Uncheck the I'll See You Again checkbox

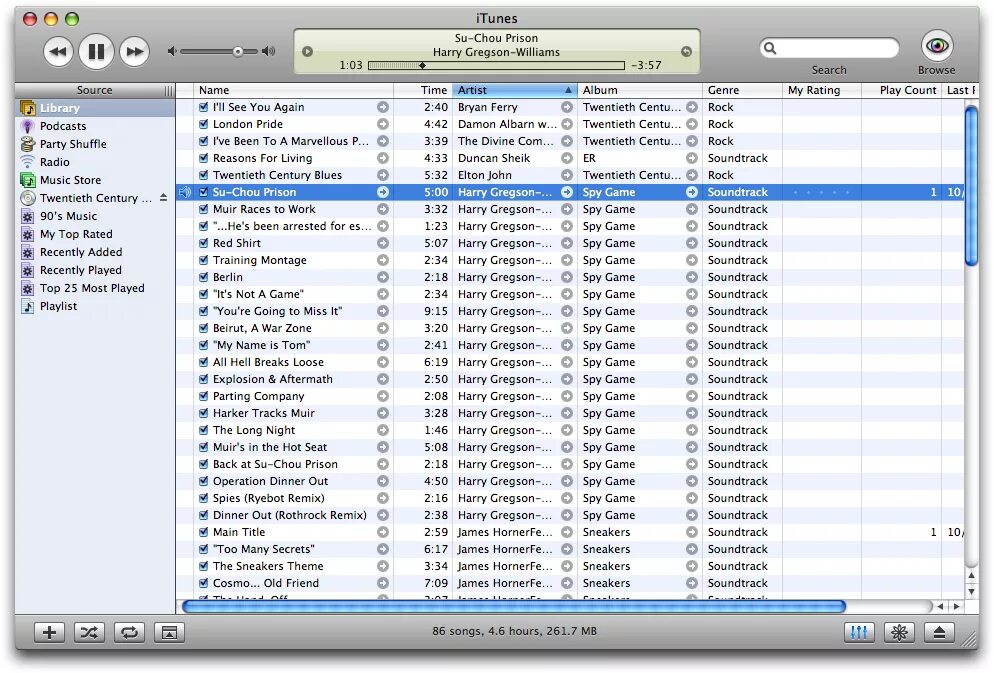point(203,107)
